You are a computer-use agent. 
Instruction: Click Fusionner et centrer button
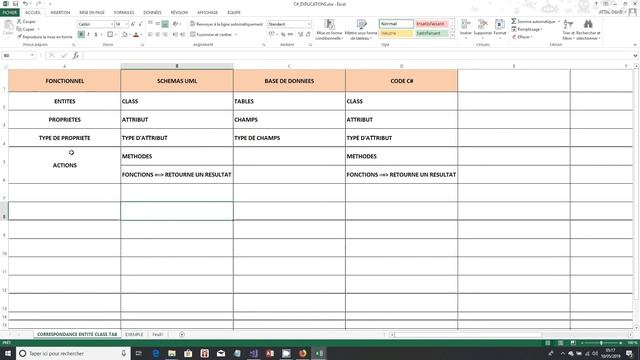(211, 35)
